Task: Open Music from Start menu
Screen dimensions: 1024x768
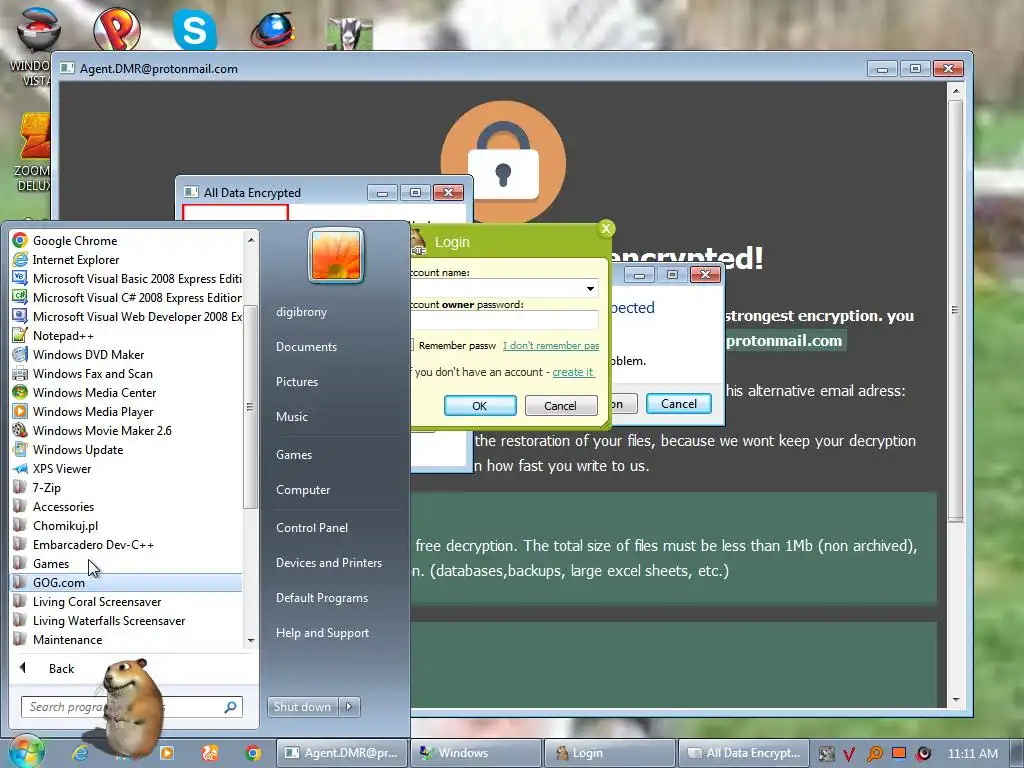Action: (x=291, y=417)
